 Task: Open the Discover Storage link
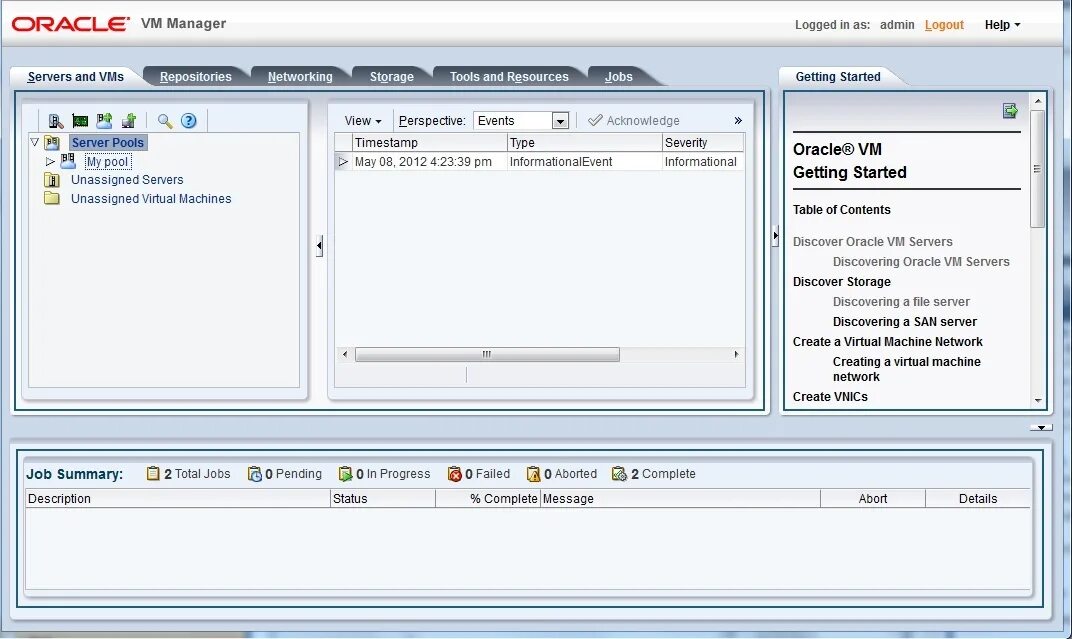tap(842, 282)
